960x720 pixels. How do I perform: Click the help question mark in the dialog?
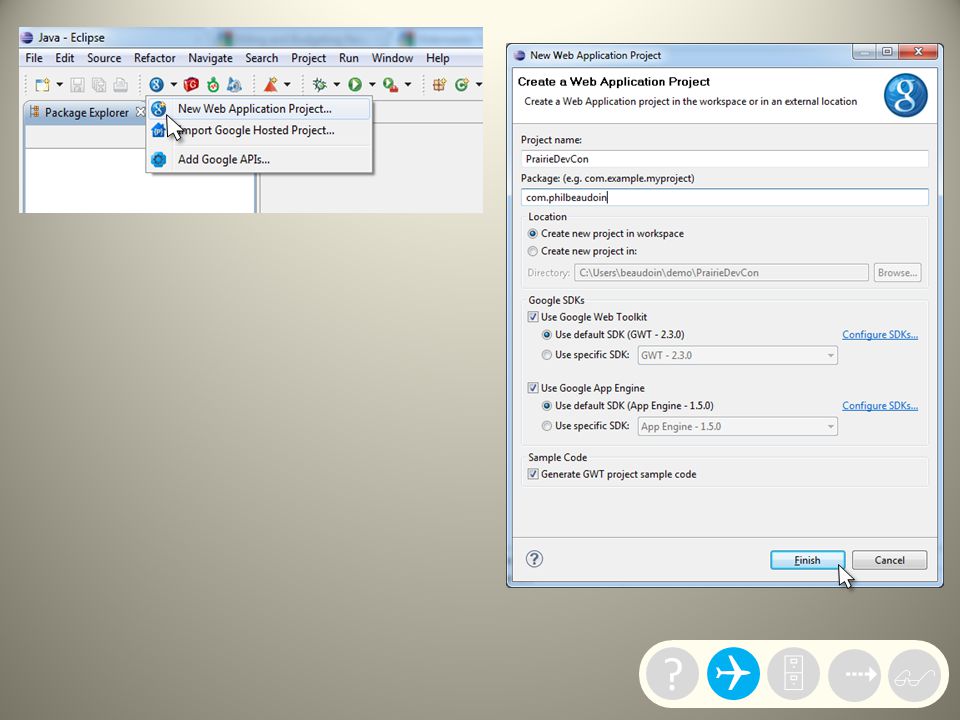(534, 559)
